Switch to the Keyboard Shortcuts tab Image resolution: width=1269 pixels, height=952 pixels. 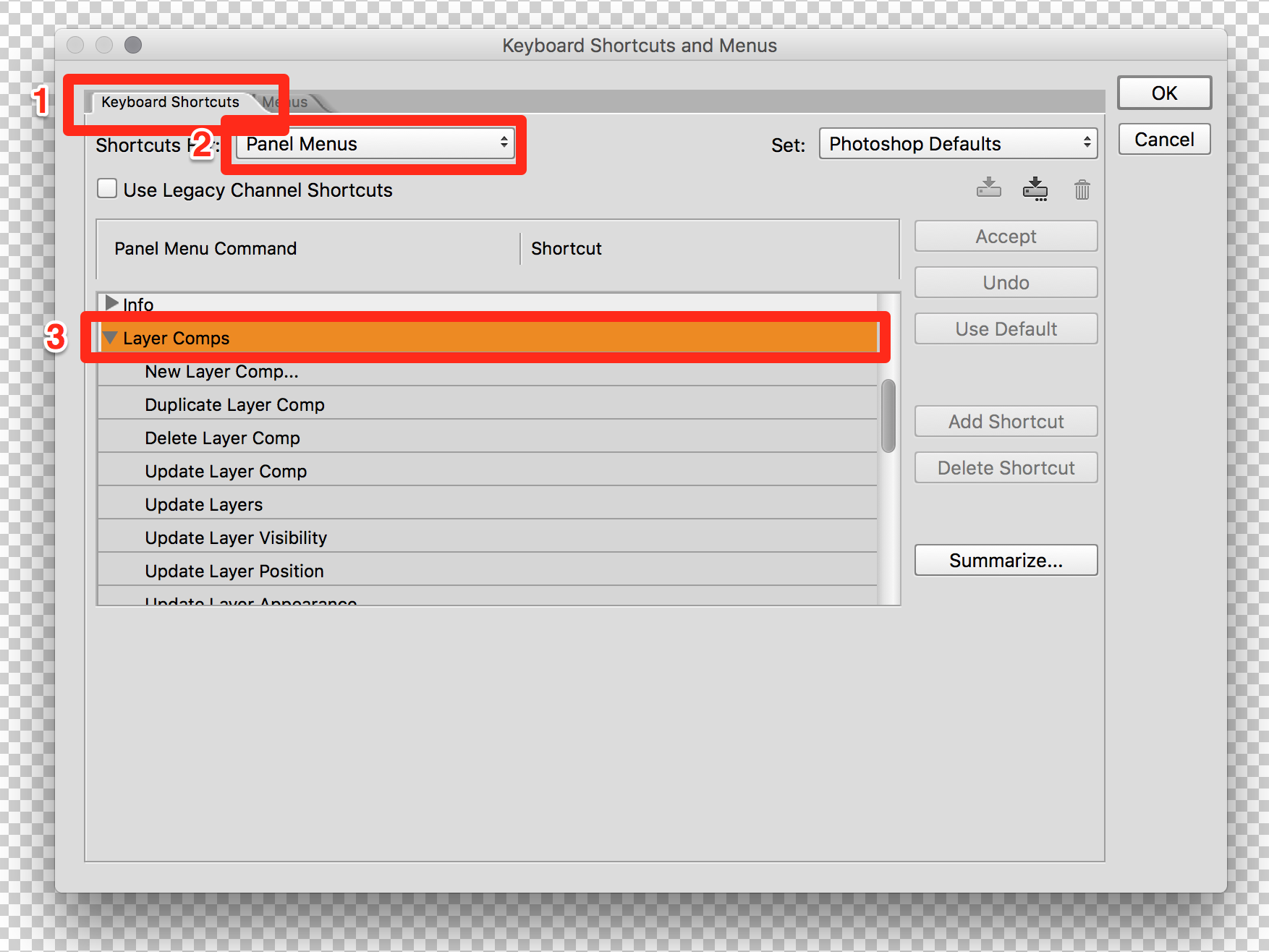tap(170, 102)
